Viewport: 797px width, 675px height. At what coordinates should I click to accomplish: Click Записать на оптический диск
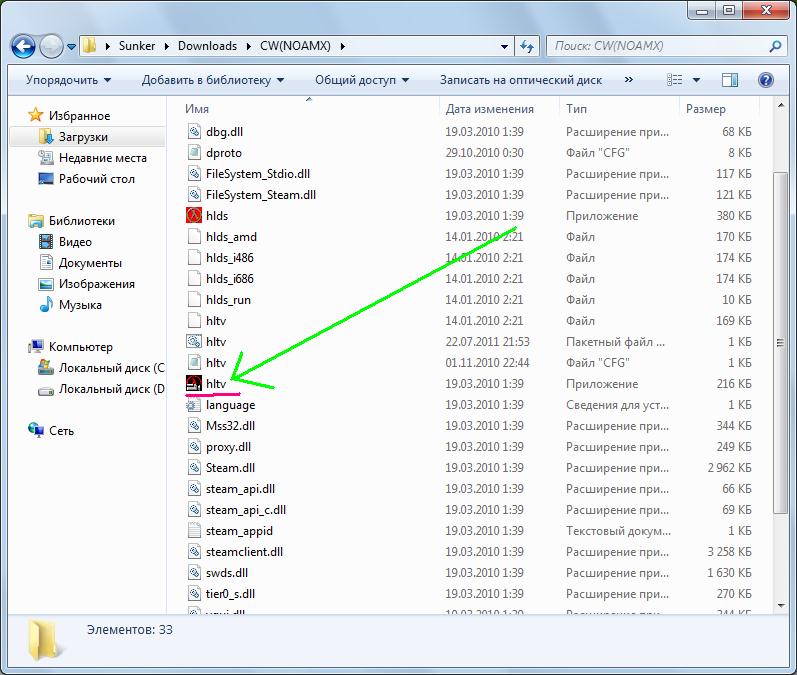[x=520, y=80]
